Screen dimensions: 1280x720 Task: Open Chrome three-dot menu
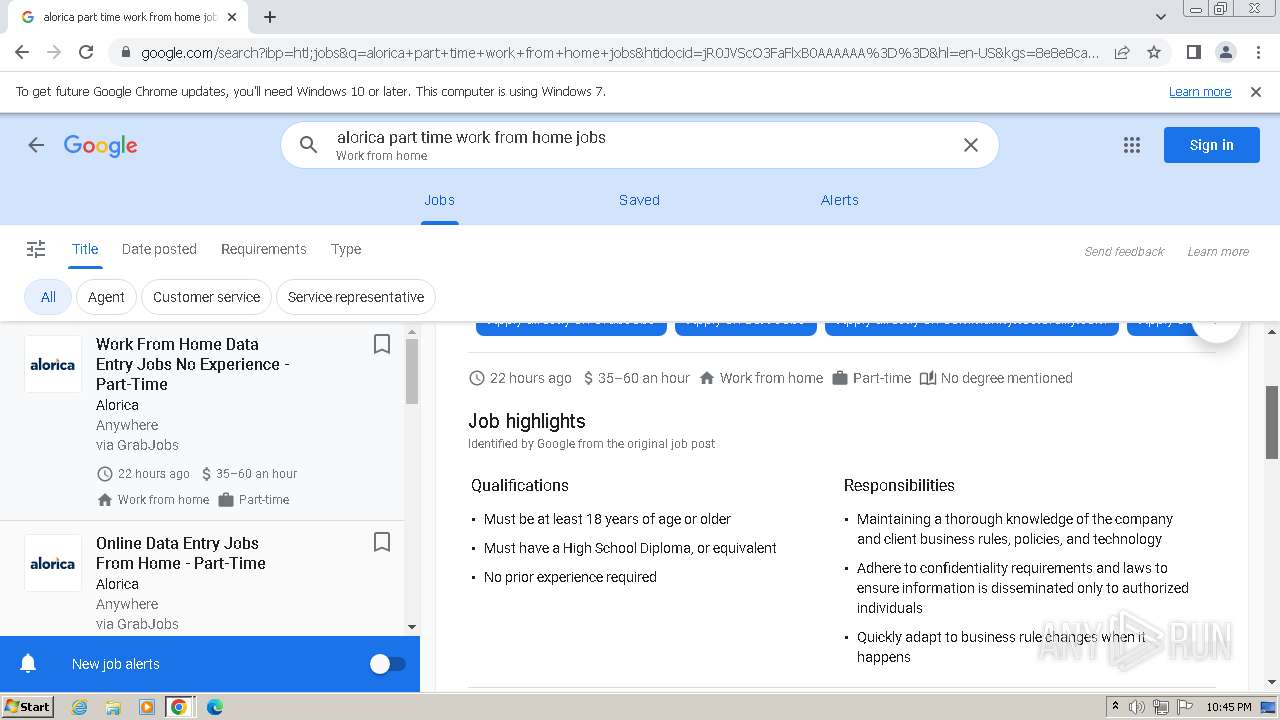click(x=1258, y=52)
